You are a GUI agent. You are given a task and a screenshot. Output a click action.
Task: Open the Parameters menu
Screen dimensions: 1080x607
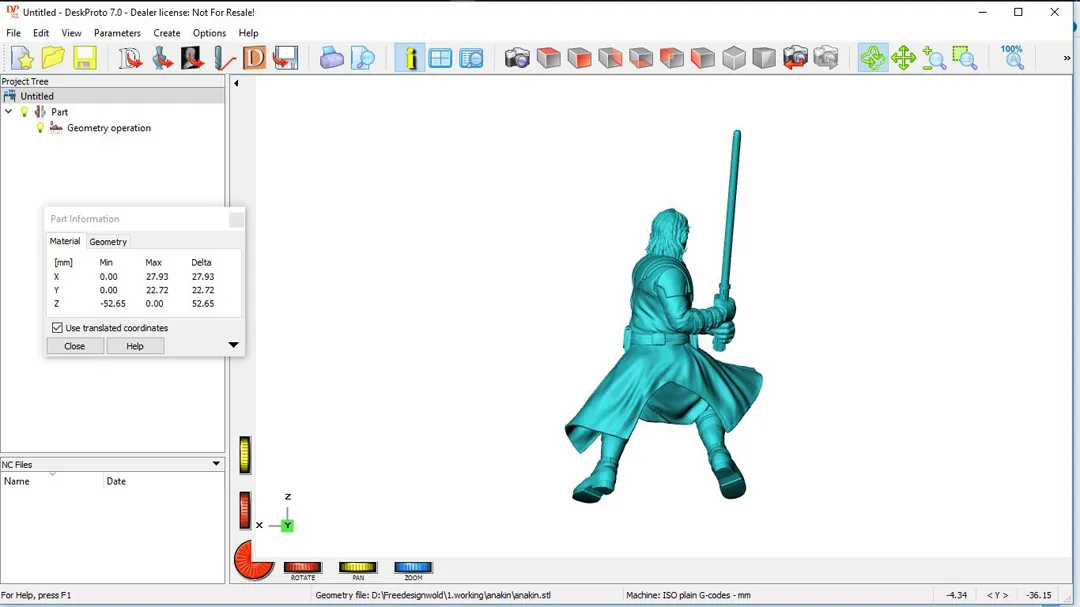click(117, 33)
